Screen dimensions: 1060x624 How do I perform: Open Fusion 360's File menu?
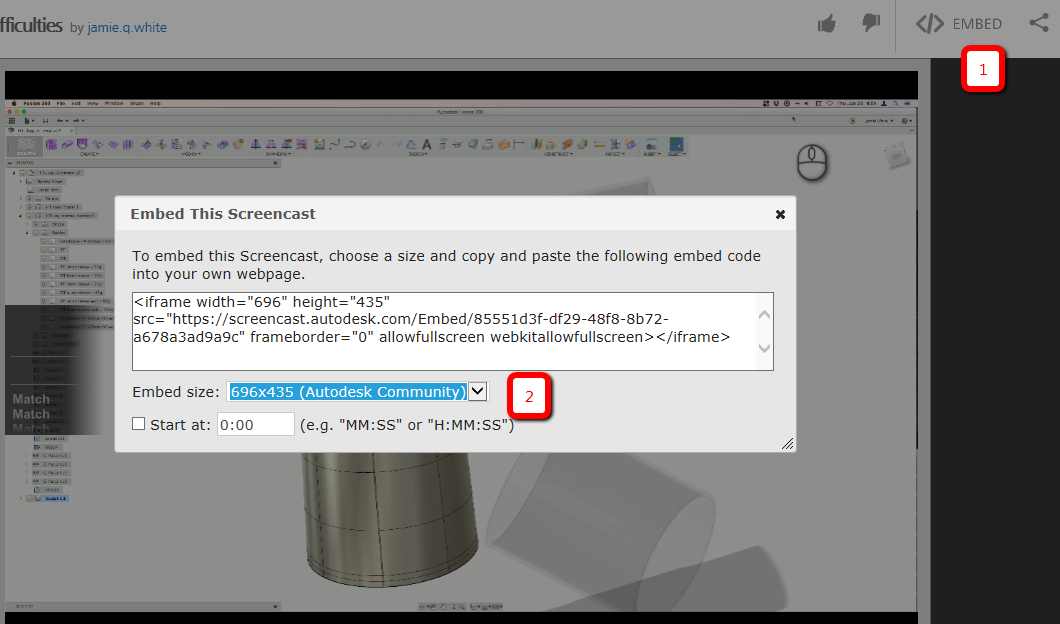coord(58,102)
